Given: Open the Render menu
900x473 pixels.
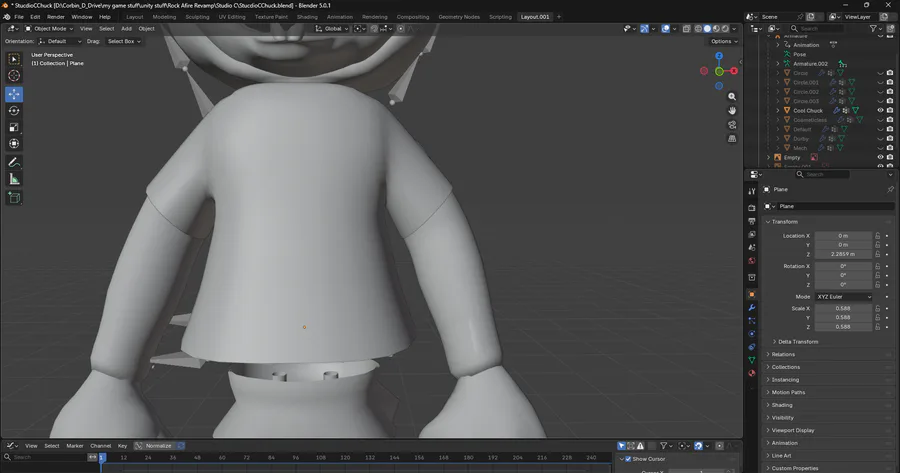Looking at the screenshot, I should 56,17.
